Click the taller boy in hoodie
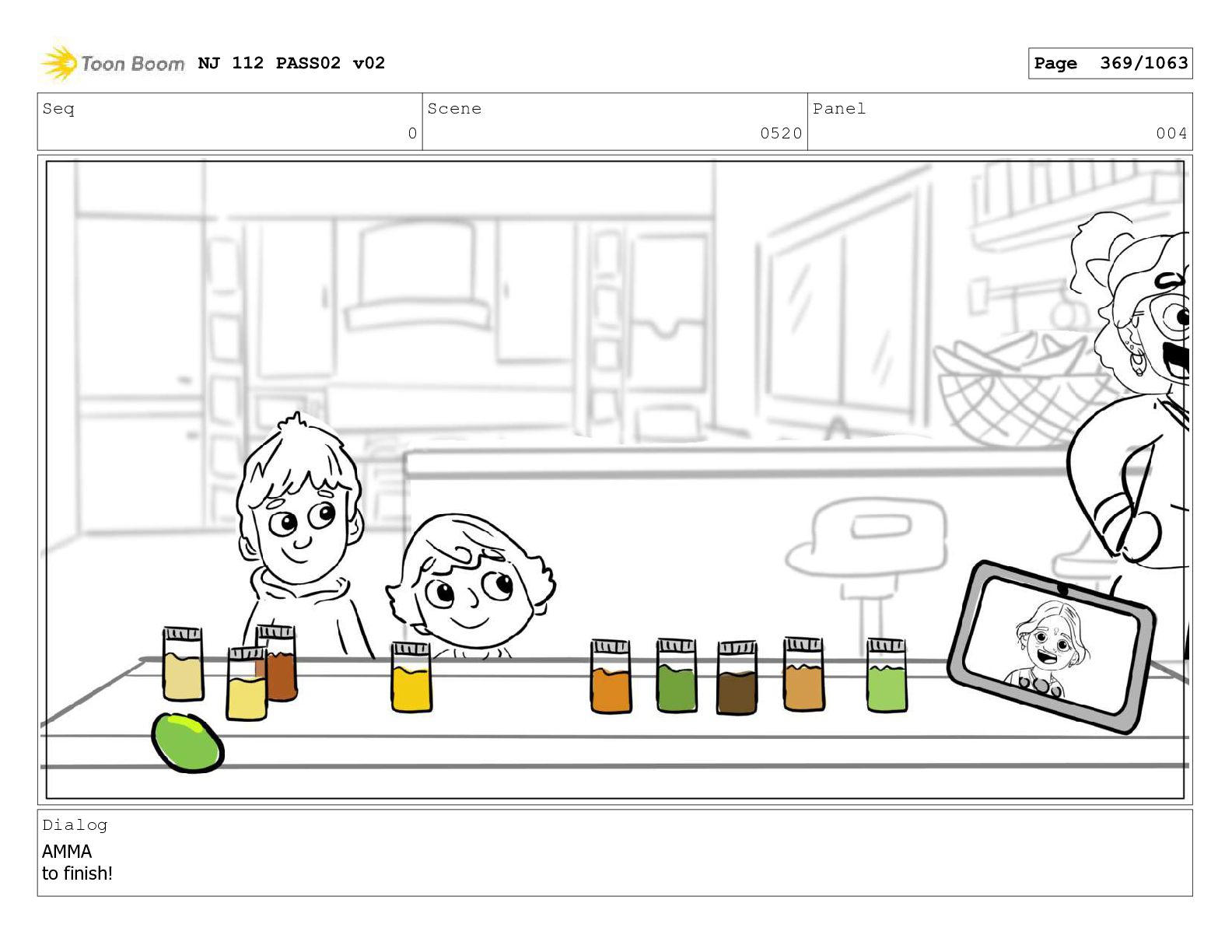The height and width of the screenshot is (952, 1232). pyautogui.click(x=302, y=537)
